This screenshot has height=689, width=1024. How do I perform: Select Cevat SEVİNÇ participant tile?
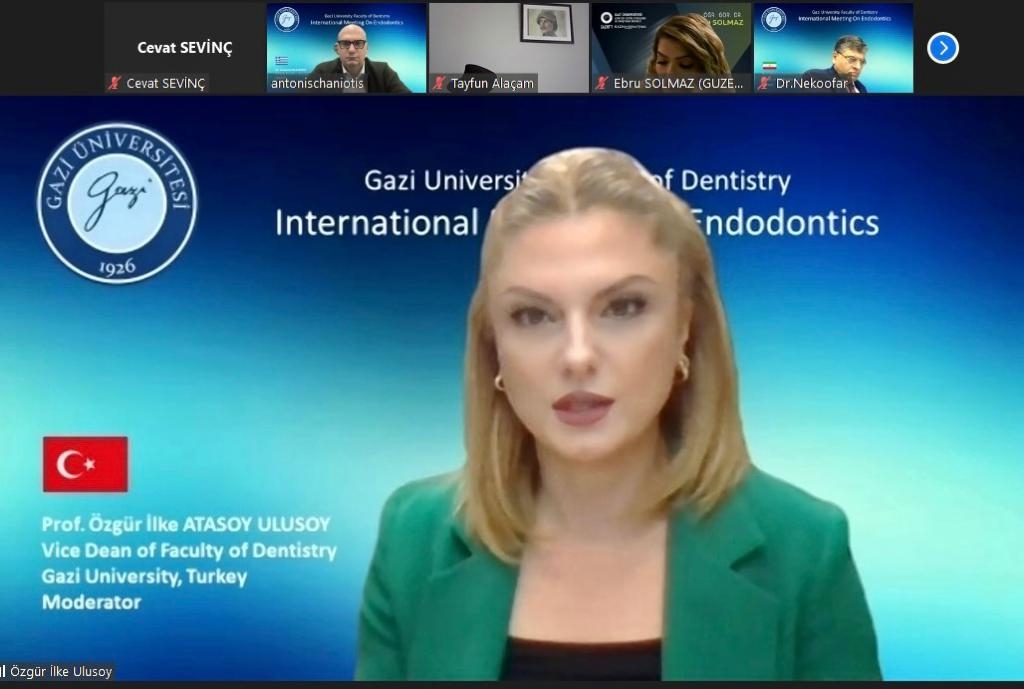[185, 48]
